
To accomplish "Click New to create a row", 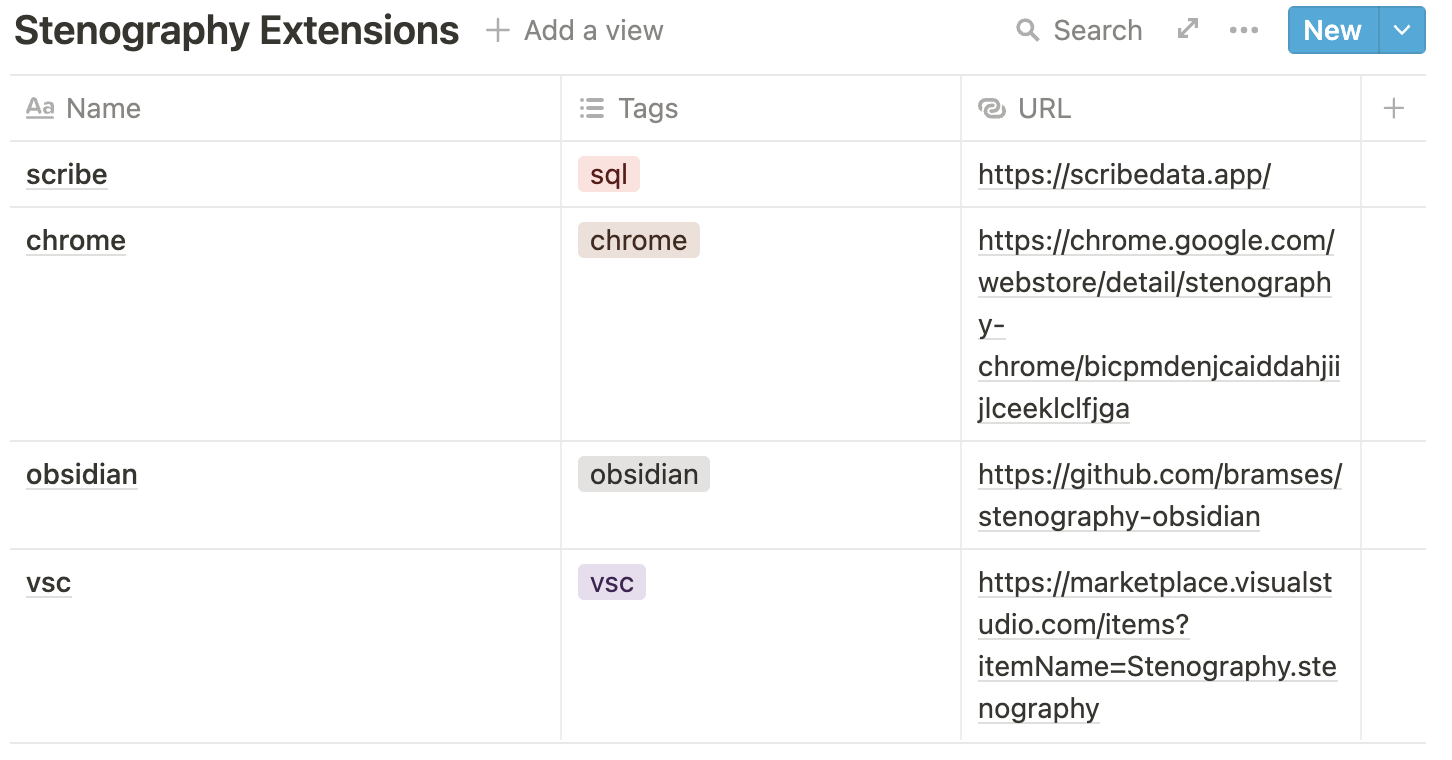I will pos(1332,30).
